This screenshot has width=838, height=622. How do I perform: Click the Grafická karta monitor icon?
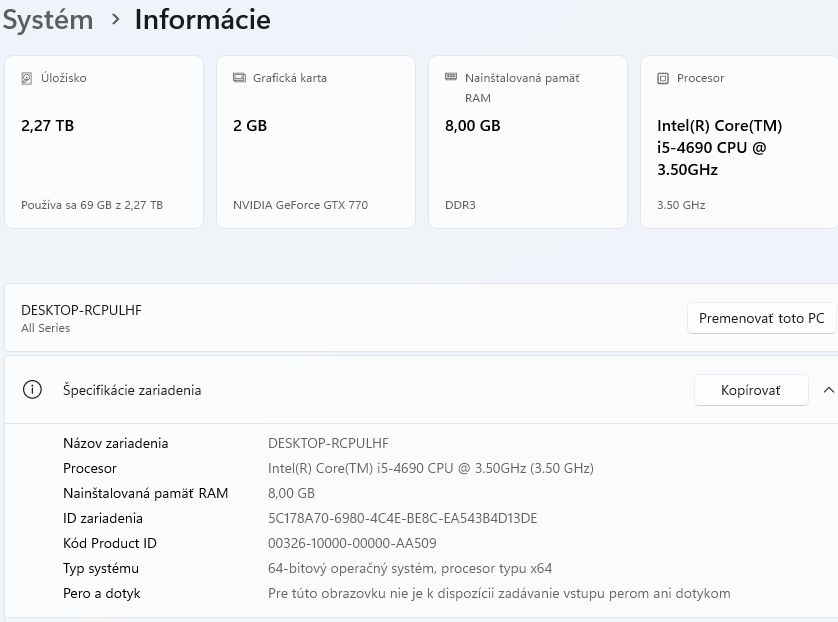coord(239,78)
